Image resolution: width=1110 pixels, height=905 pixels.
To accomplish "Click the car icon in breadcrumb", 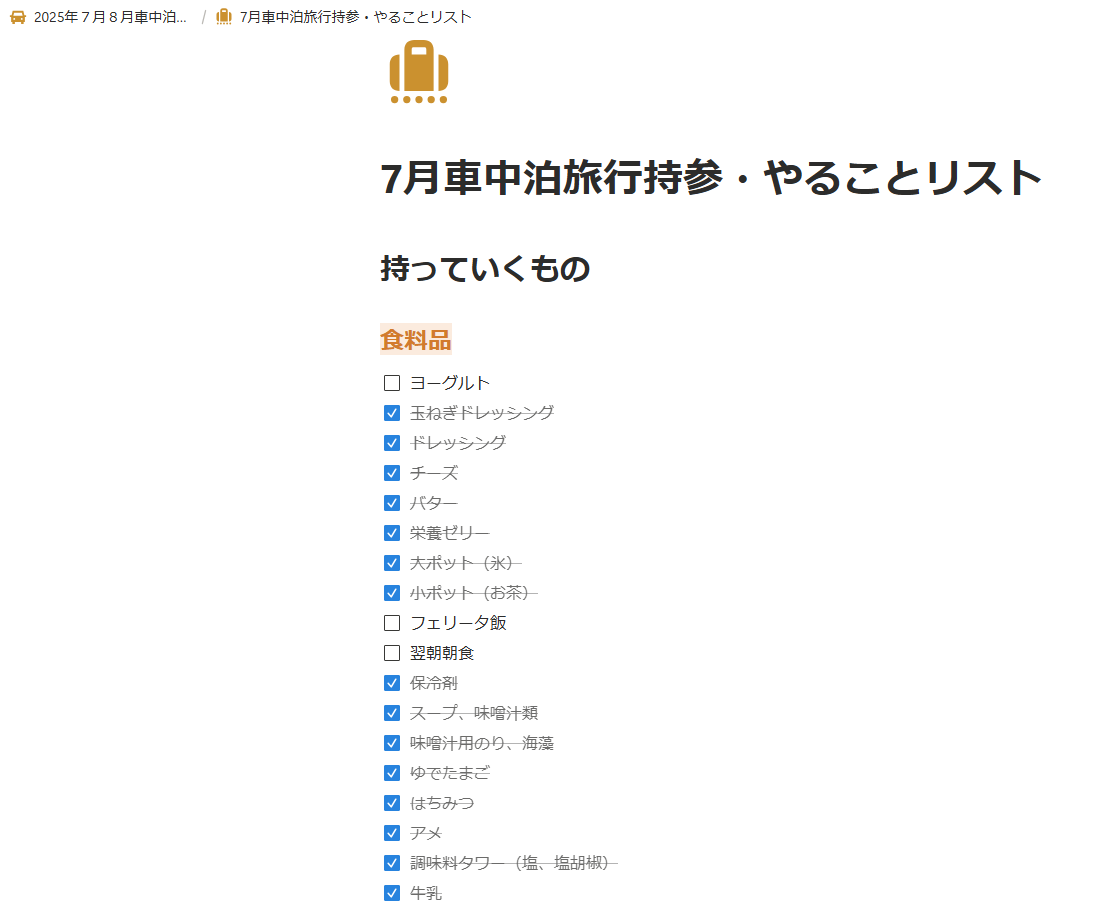I will [18, 17].
